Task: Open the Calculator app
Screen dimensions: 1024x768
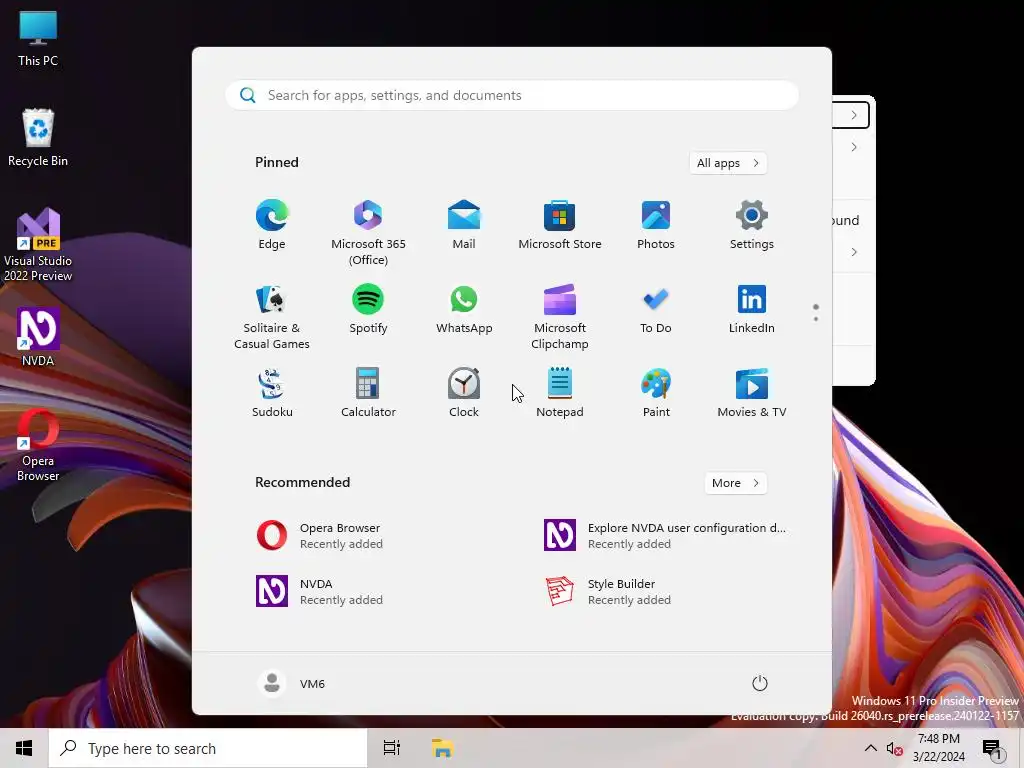Action: [368, 393]
